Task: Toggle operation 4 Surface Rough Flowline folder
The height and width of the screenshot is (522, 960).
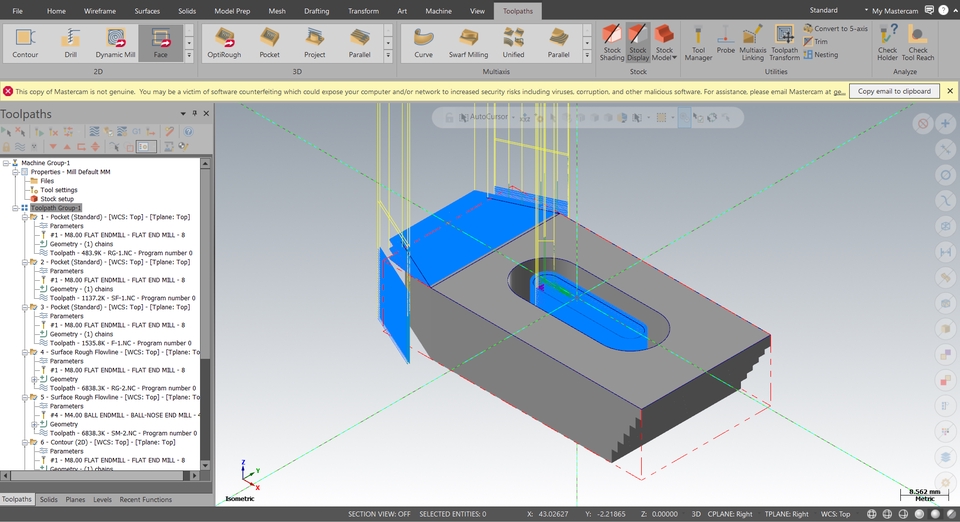Action: pyautogui.click(x=33, y=352)
